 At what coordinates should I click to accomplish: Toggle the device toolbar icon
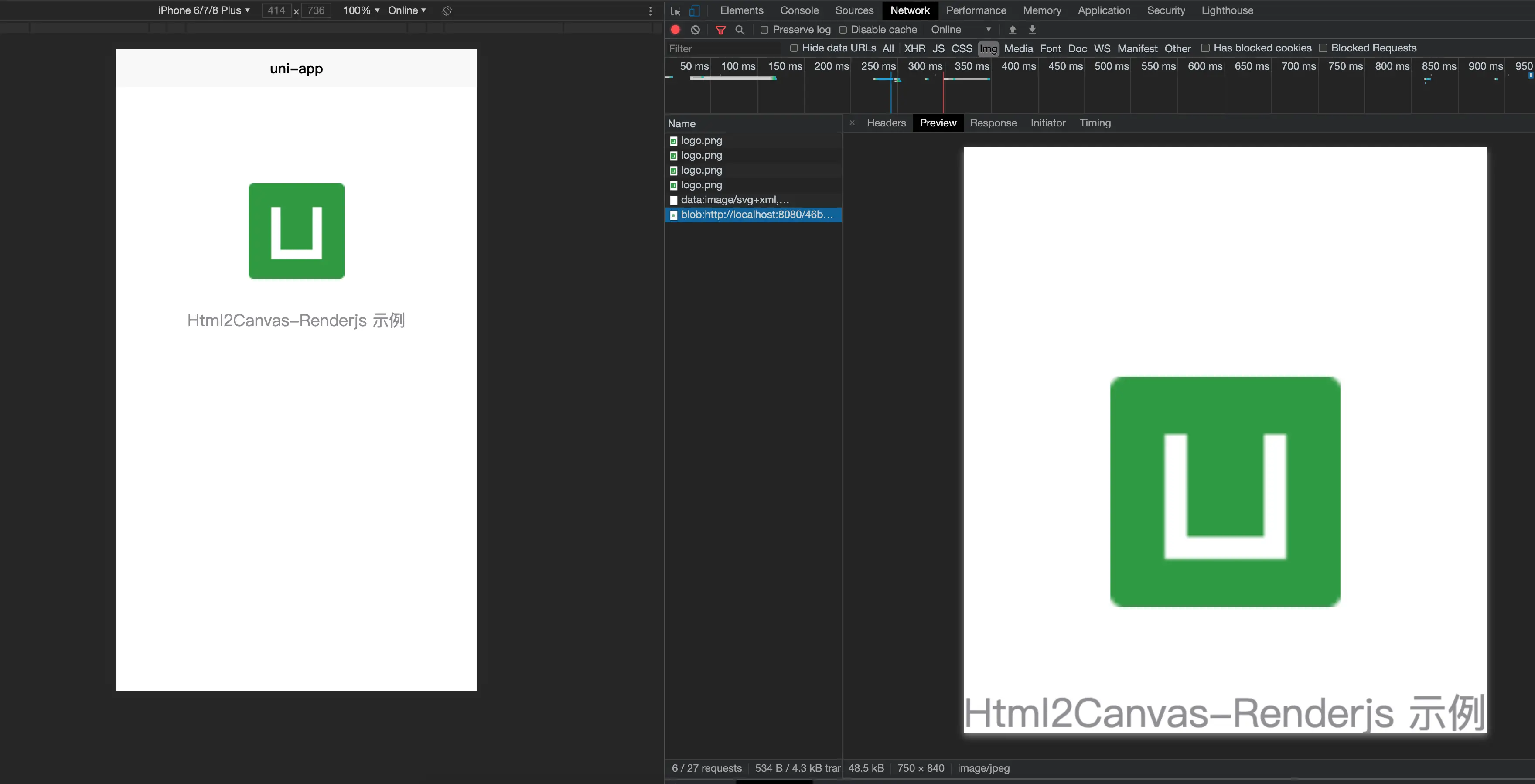694,11
